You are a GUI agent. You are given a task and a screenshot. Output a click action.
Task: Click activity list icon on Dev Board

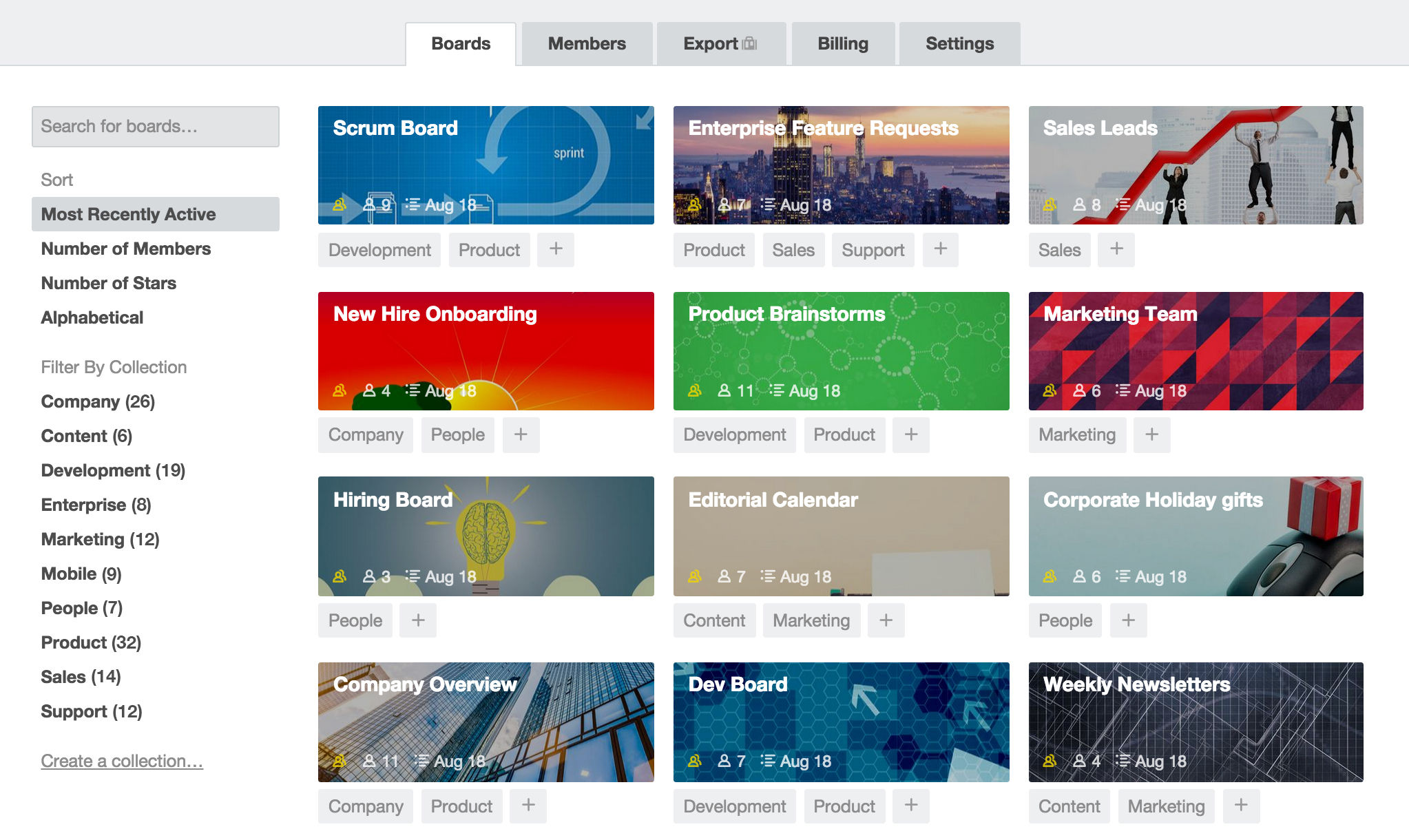(767, 761)
